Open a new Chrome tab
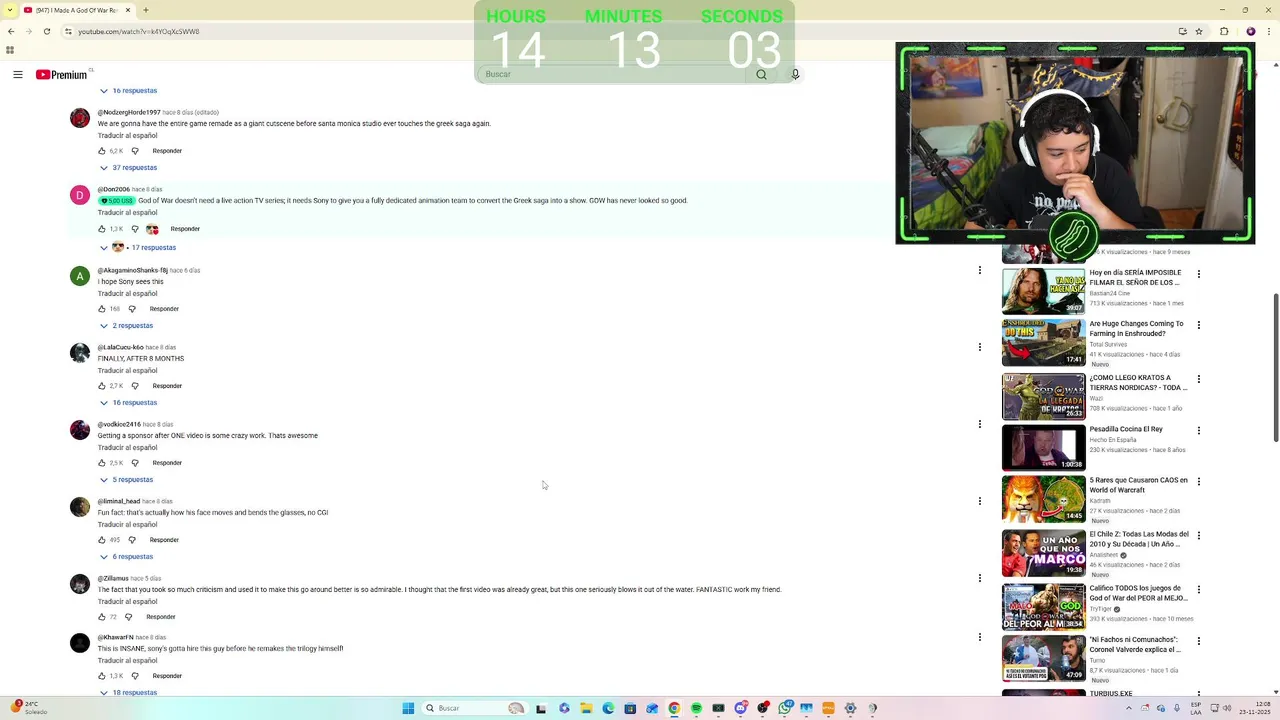Screen dimensions: 1280x720 click(x=146, y=10)
